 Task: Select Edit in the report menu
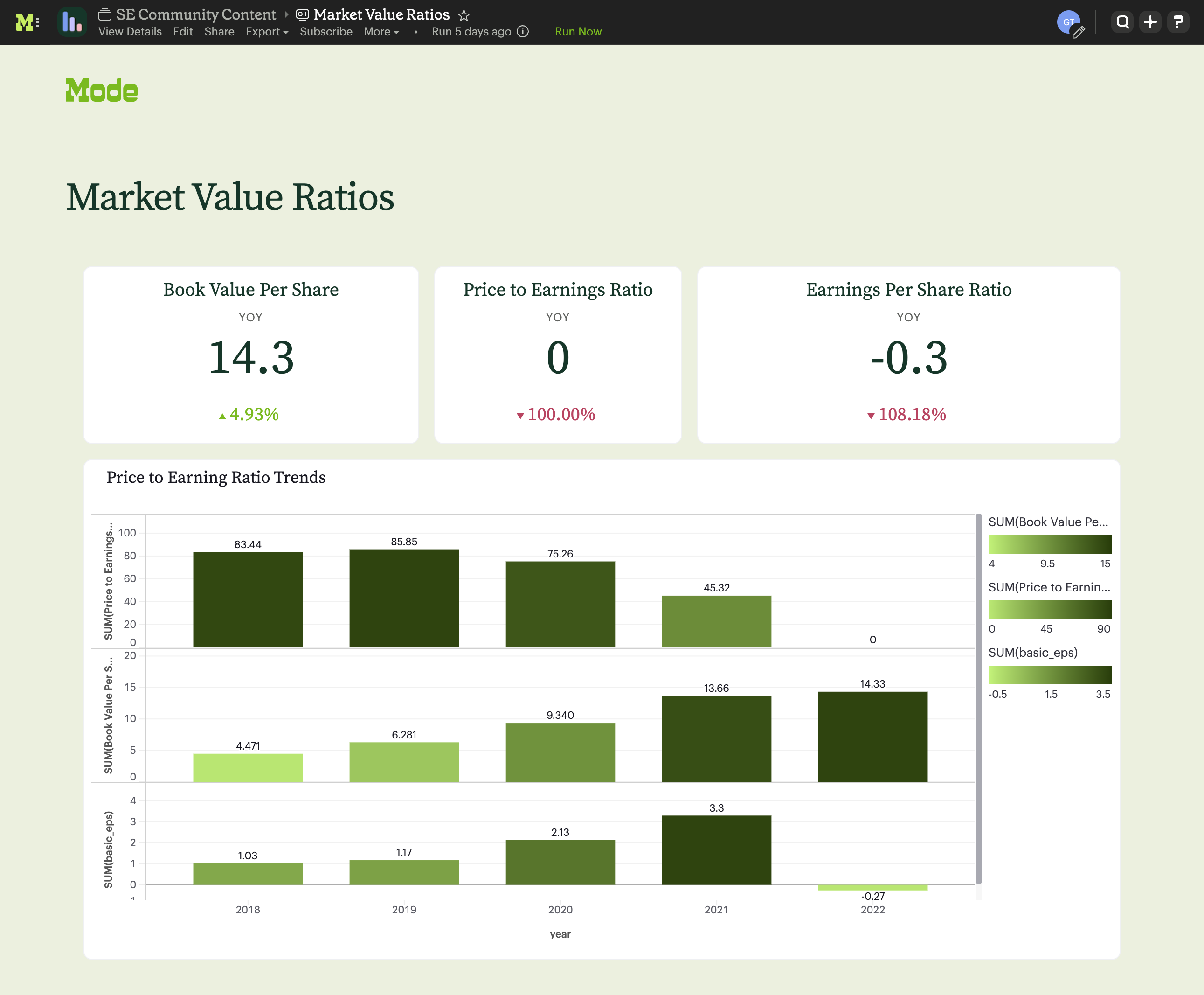[x=183, y=32]
